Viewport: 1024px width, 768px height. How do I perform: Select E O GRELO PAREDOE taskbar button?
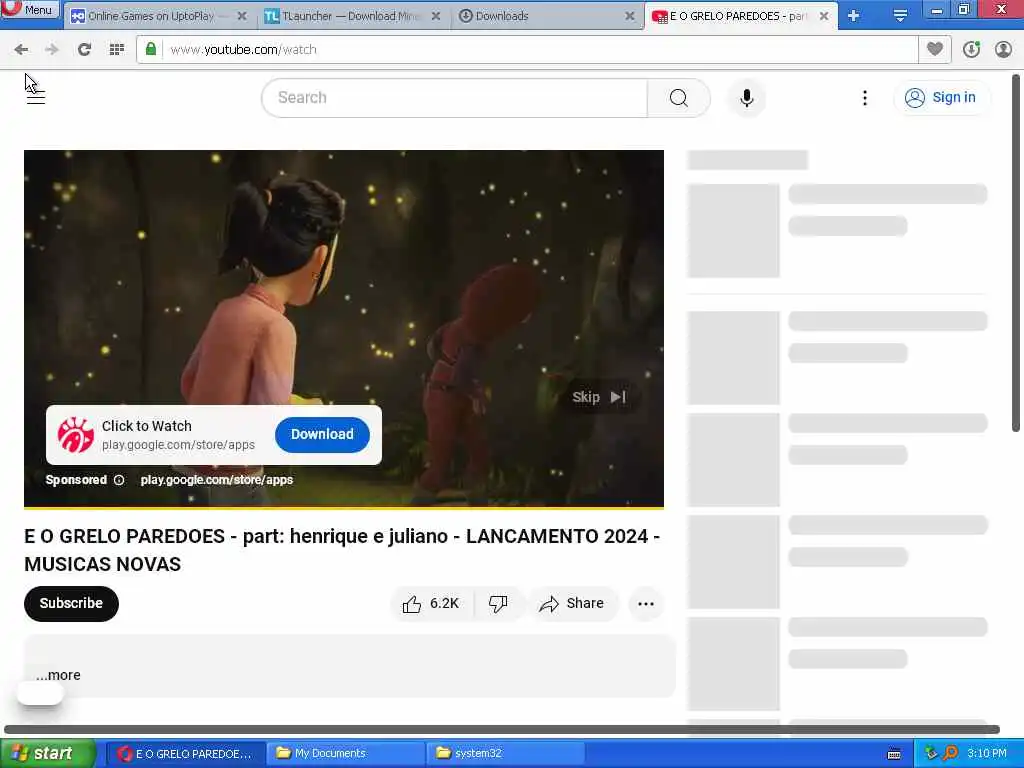[185, 754]
